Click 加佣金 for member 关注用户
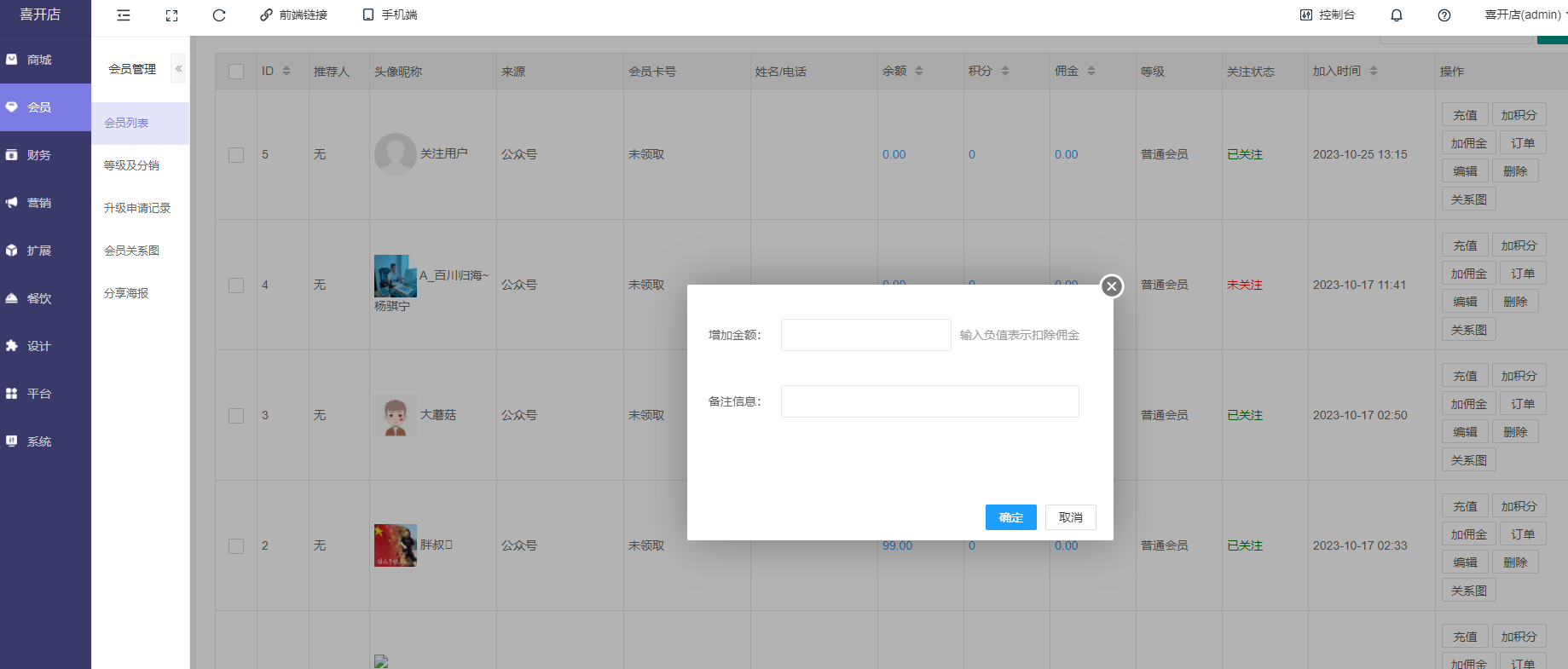Image resolution: width=1568 pixels, height=669 pixels. click(x=1469, y=143)
